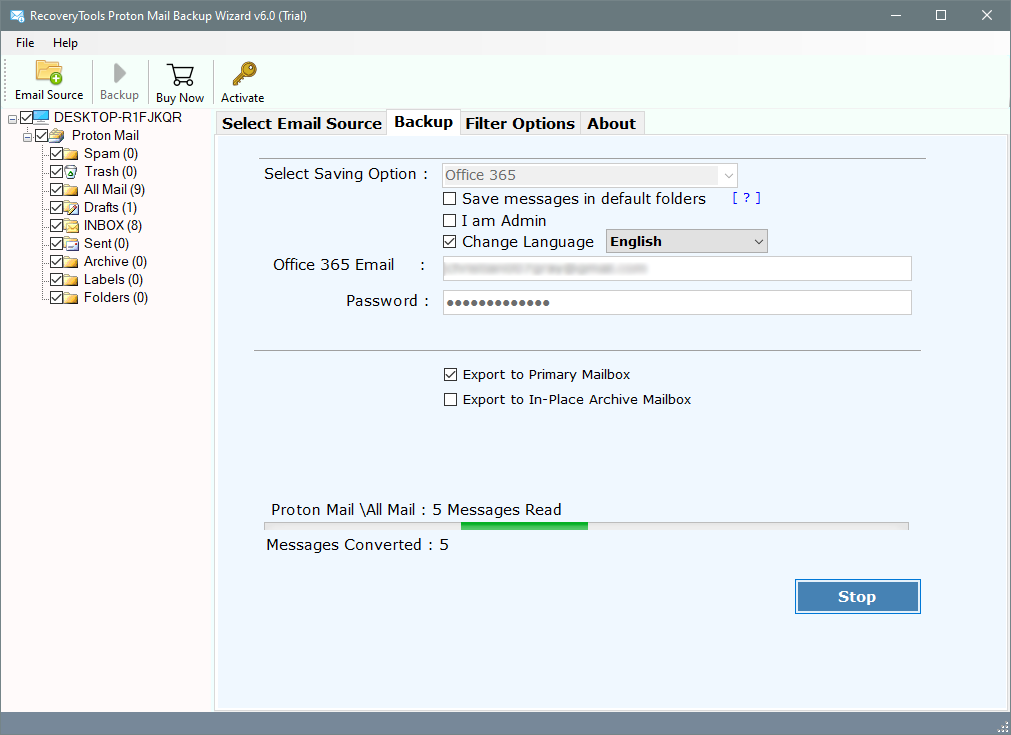This screenshot has width=1011, height=735.
Task: Click the Archive folder icon
Action: point(71,262)
